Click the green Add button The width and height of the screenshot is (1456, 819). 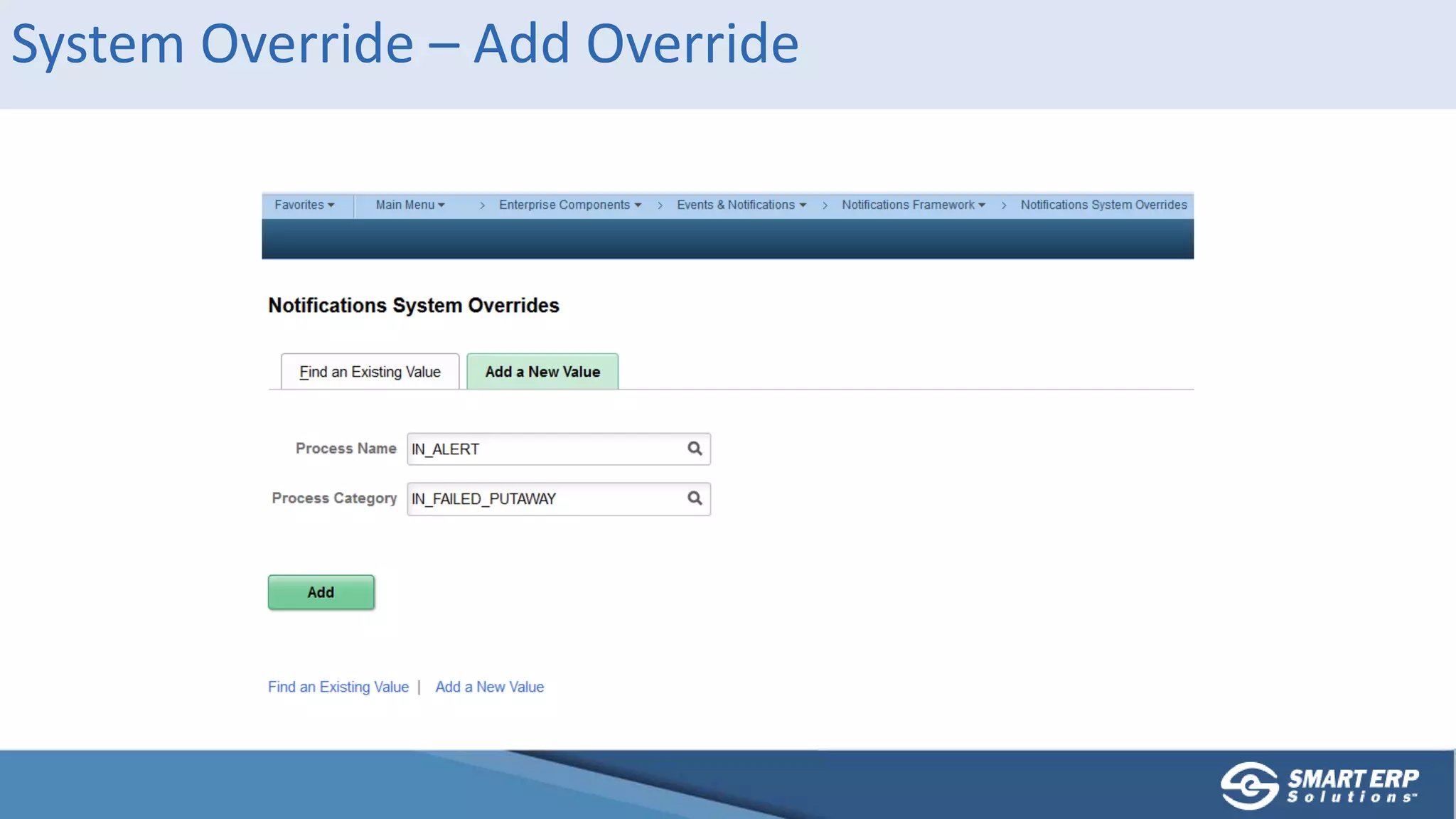321,592
